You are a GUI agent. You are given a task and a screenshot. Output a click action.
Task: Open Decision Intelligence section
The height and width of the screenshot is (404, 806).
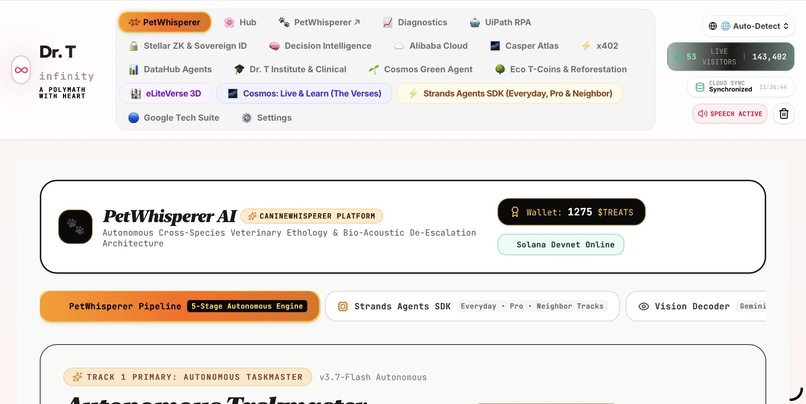point(320,46)
